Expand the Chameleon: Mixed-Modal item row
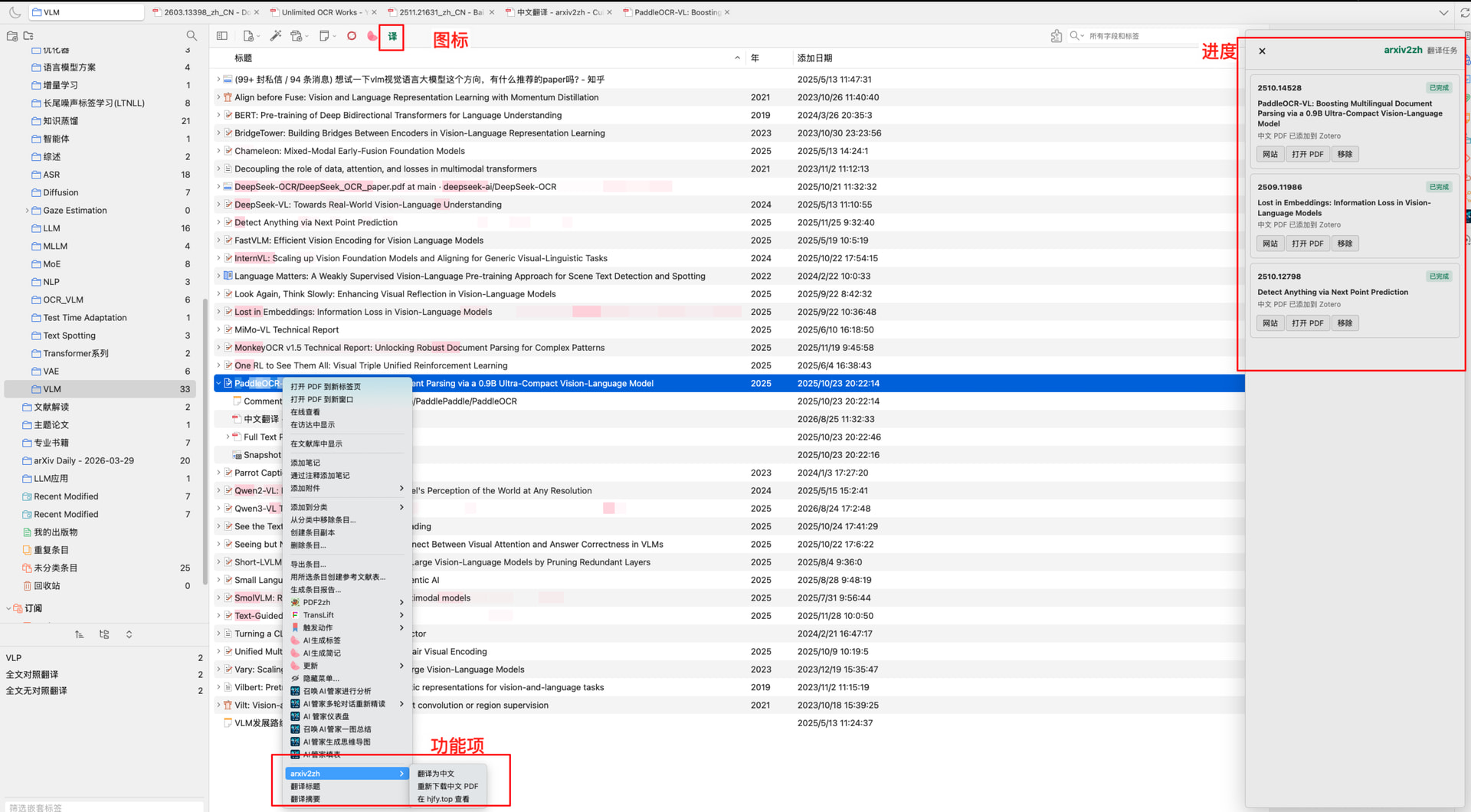This screenshot has height=812, width=1471. point(218,151)
